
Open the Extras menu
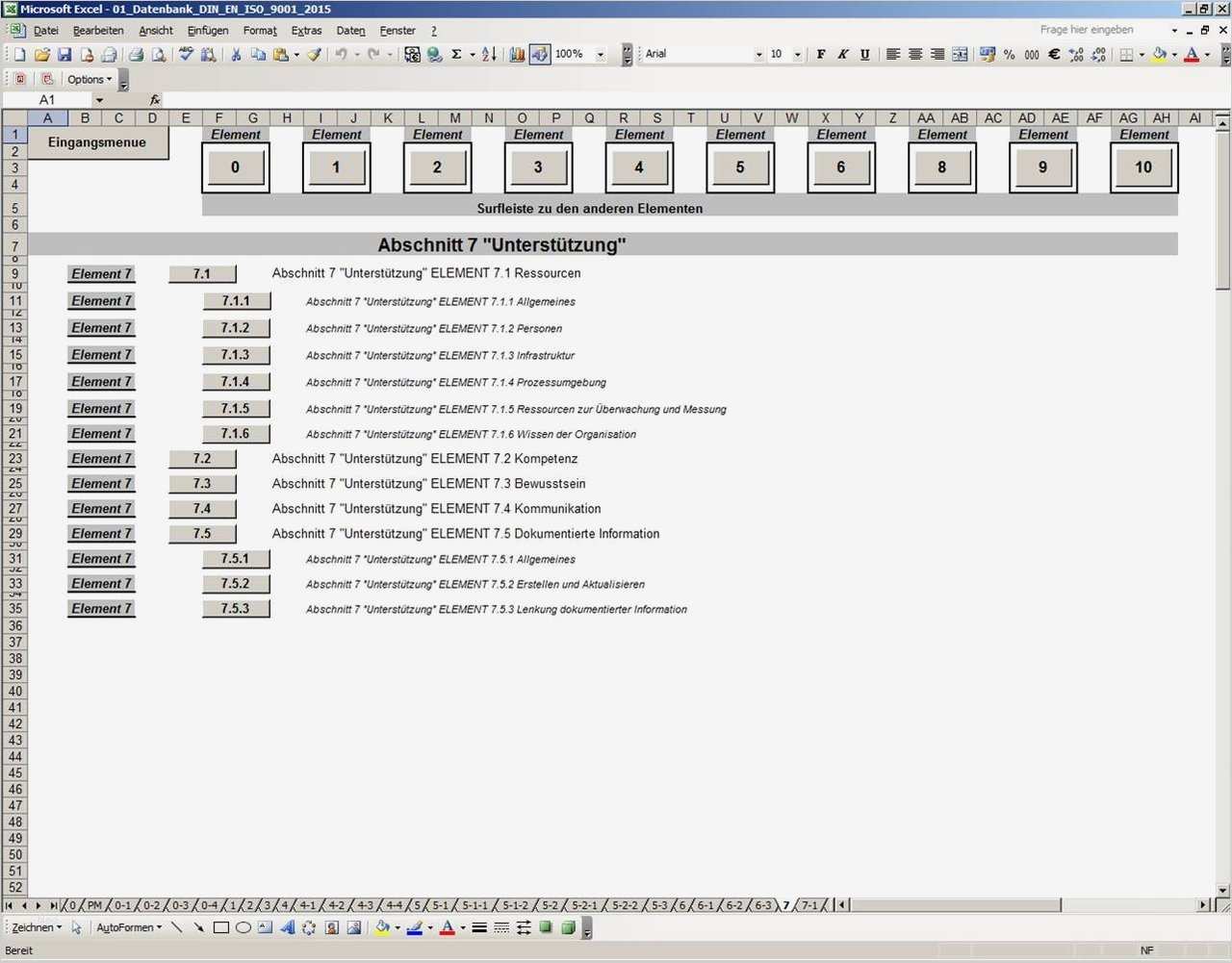[306, 30]
